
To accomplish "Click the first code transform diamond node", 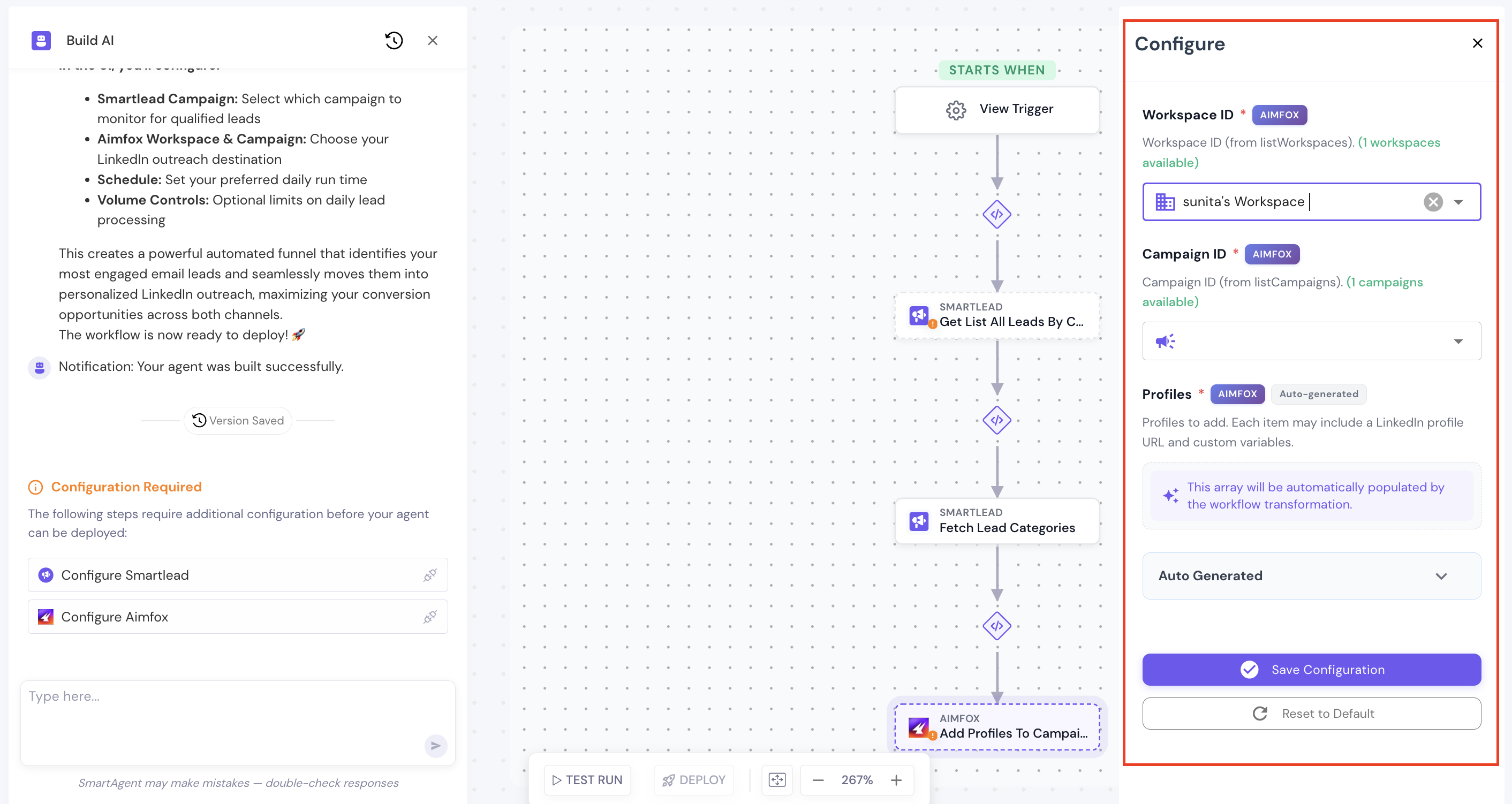I will [996, 215].
